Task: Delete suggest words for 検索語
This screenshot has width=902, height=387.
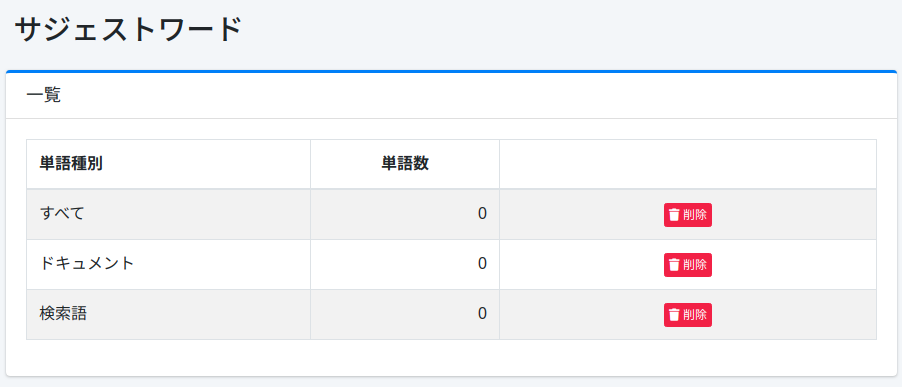Action: click(688, 315)
